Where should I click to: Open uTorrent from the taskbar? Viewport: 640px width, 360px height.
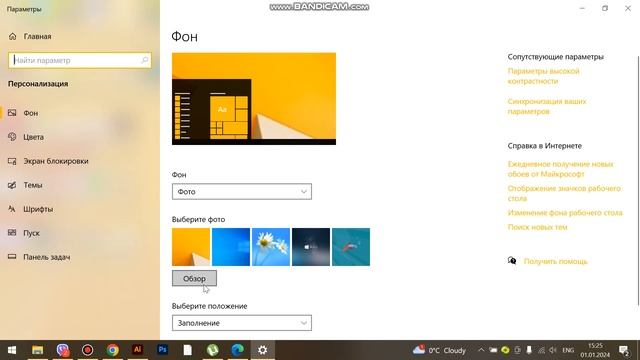tap(213, 350)
